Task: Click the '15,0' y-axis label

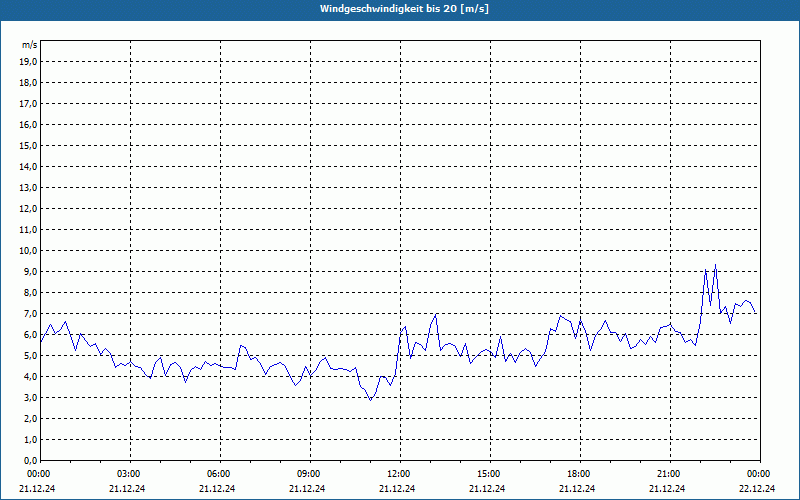Action: (28, 145)
